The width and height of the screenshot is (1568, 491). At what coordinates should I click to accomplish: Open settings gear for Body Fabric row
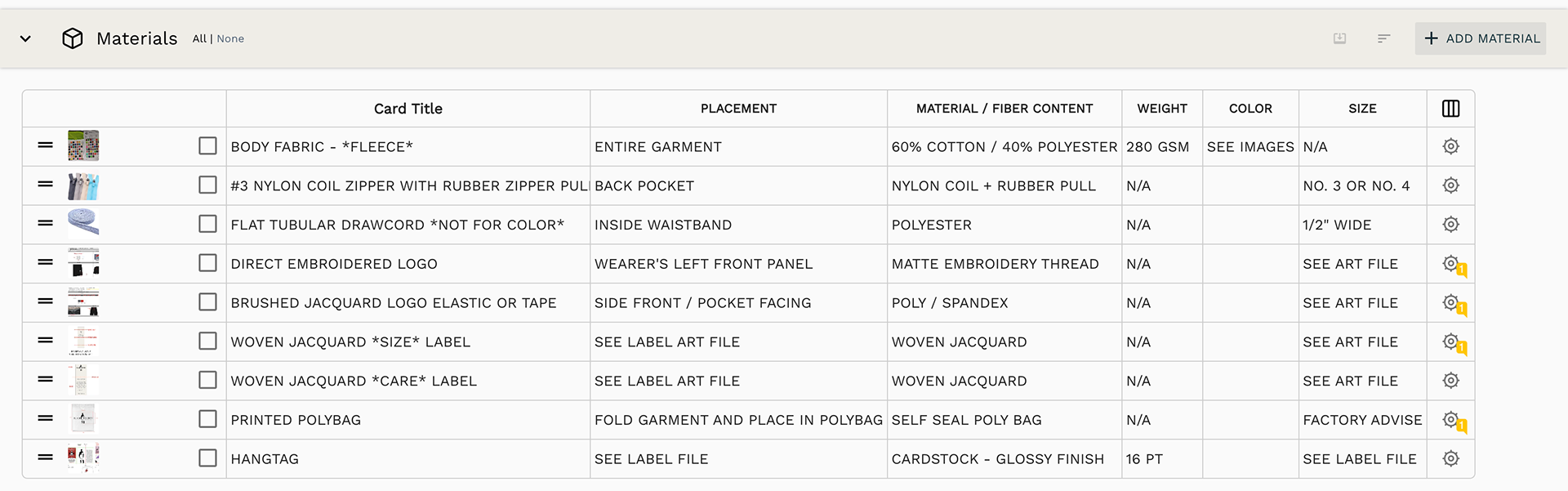pyautogui.click(x=1450, y=146)
